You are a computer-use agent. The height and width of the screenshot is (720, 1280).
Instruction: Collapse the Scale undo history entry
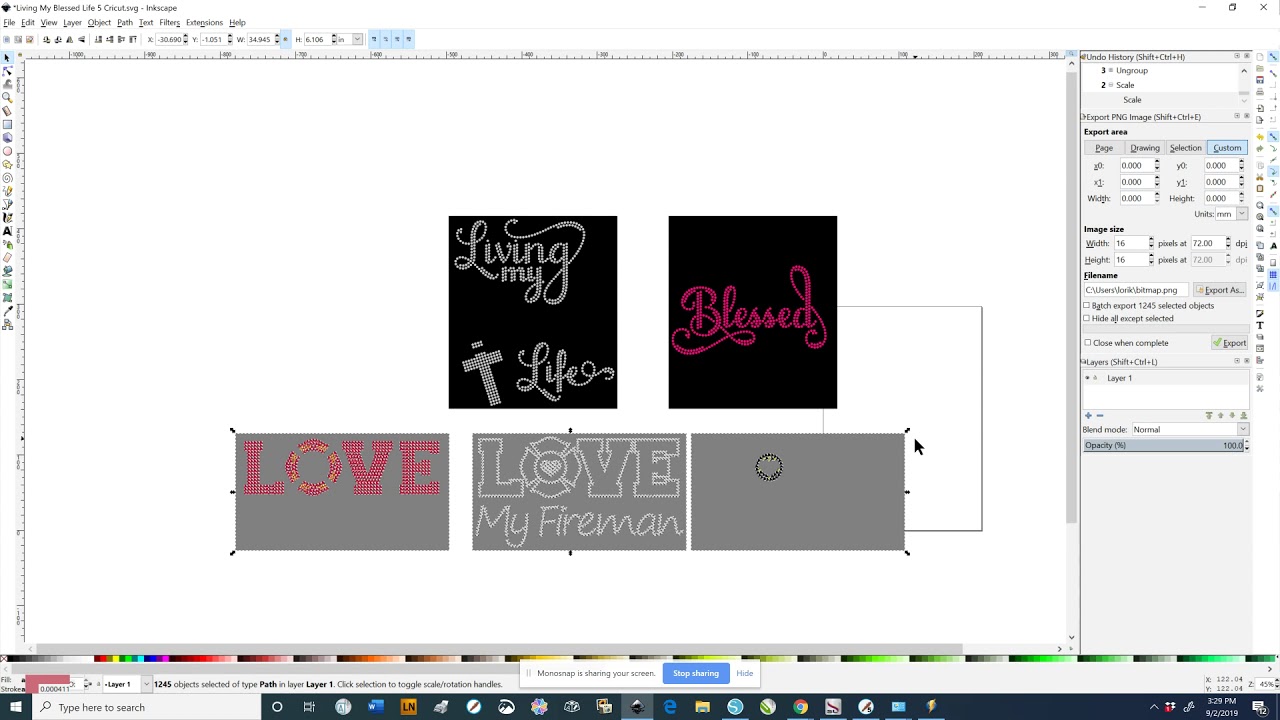1110,85
